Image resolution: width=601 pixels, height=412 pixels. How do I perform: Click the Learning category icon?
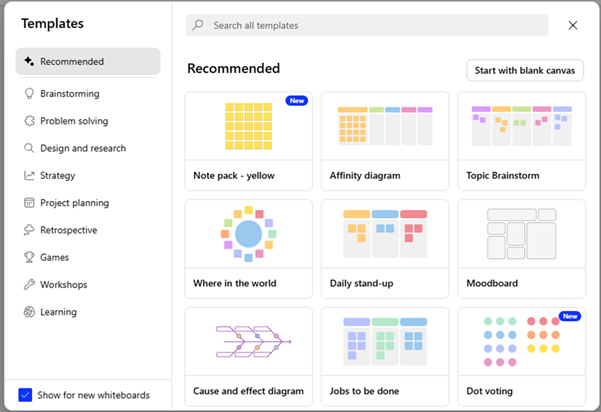coord(30,312)
